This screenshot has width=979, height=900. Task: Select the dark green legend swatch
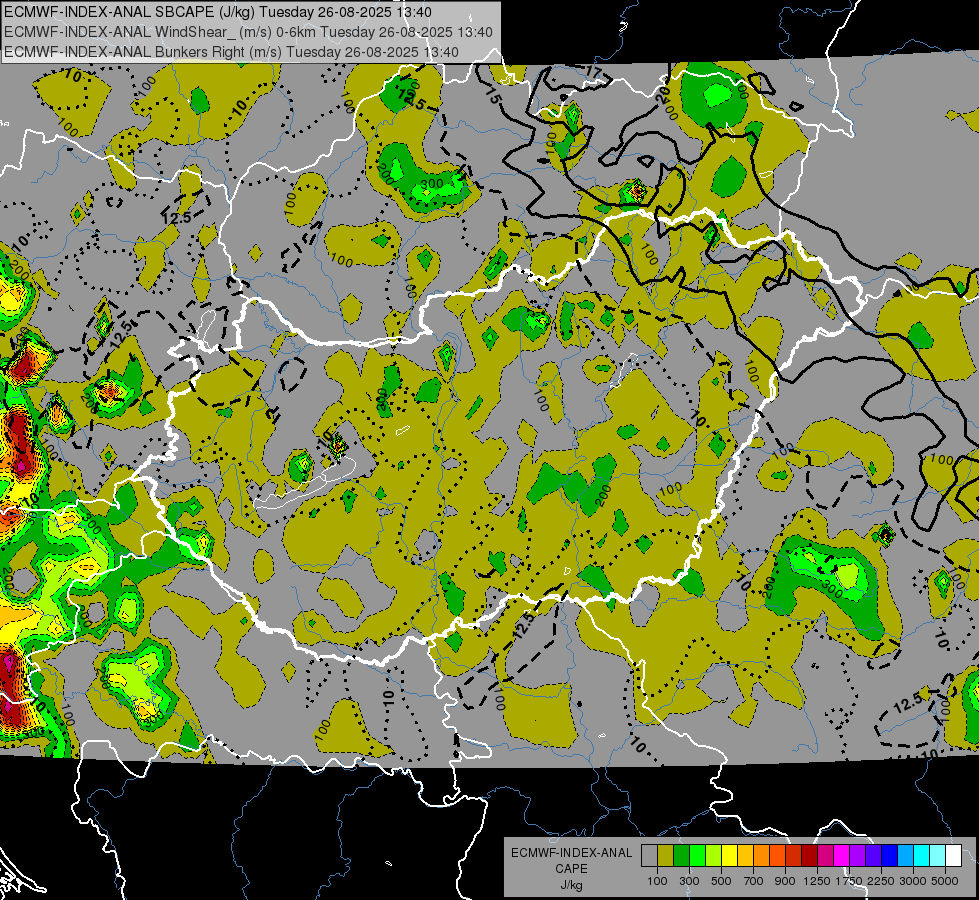[x=681, y=856]
